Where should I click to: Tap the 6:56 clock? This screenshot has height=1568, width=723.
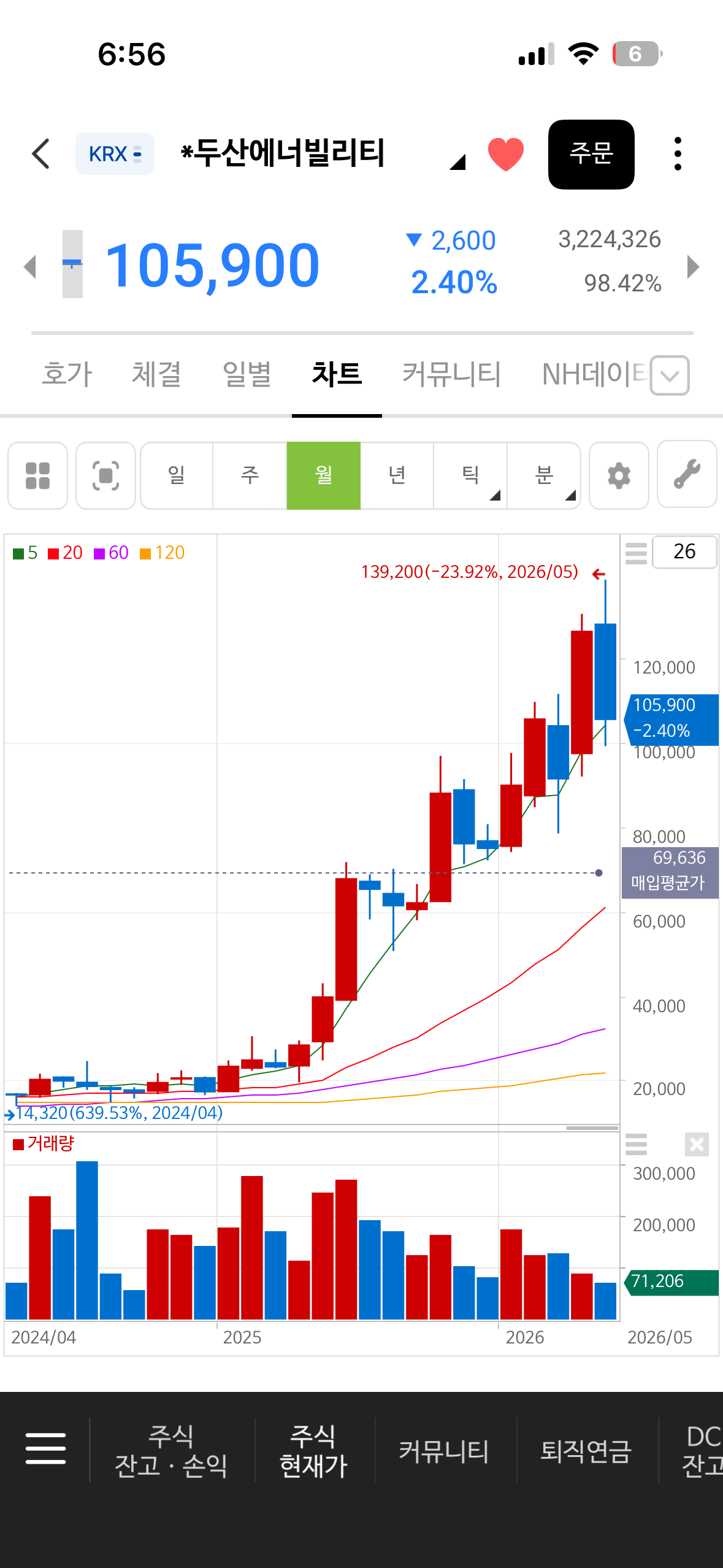132,54
